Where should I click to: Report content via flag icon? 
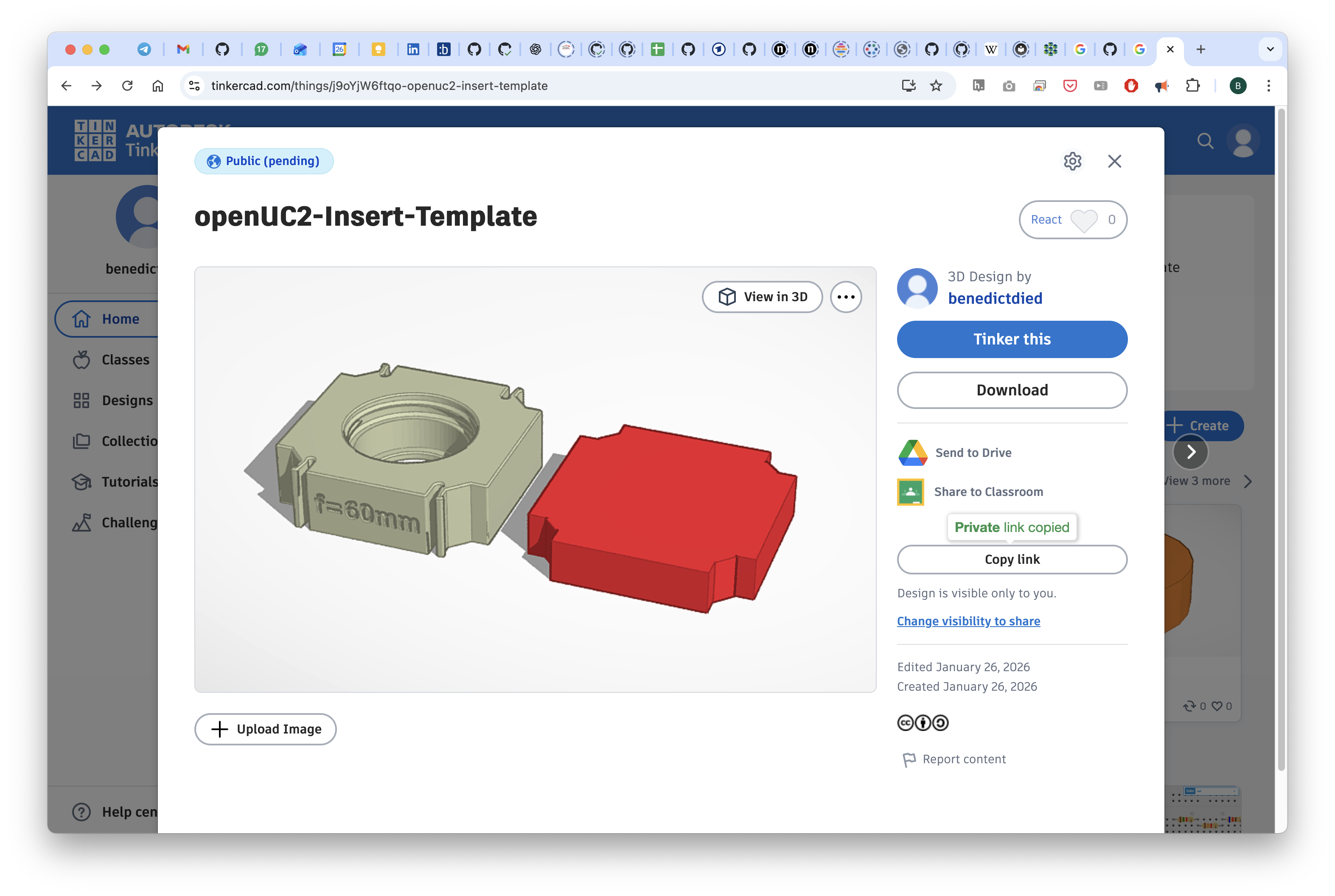[909, 759]
